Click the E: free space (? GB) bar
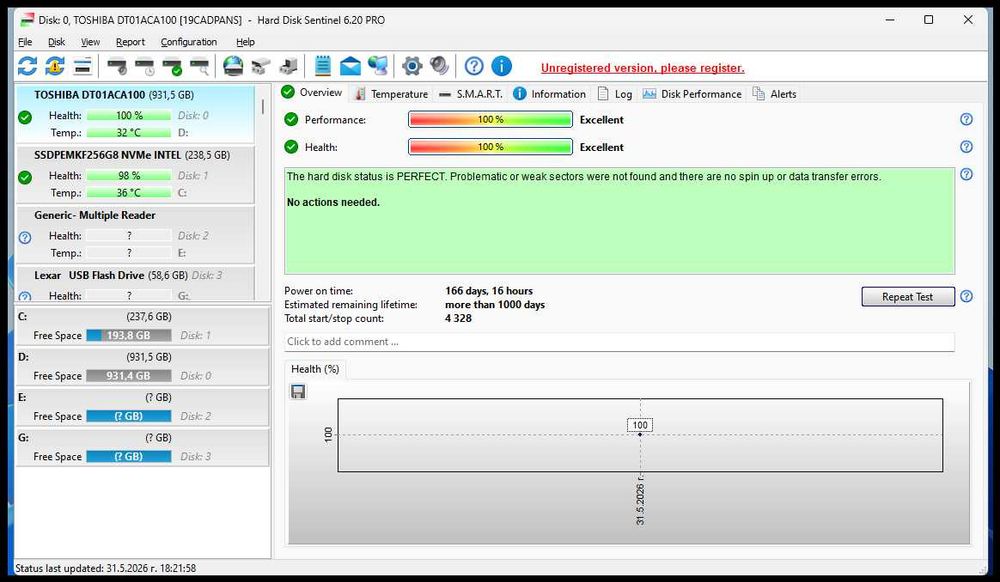Image resolution: width=1000 pixels, height=582 pixels. 128,416
